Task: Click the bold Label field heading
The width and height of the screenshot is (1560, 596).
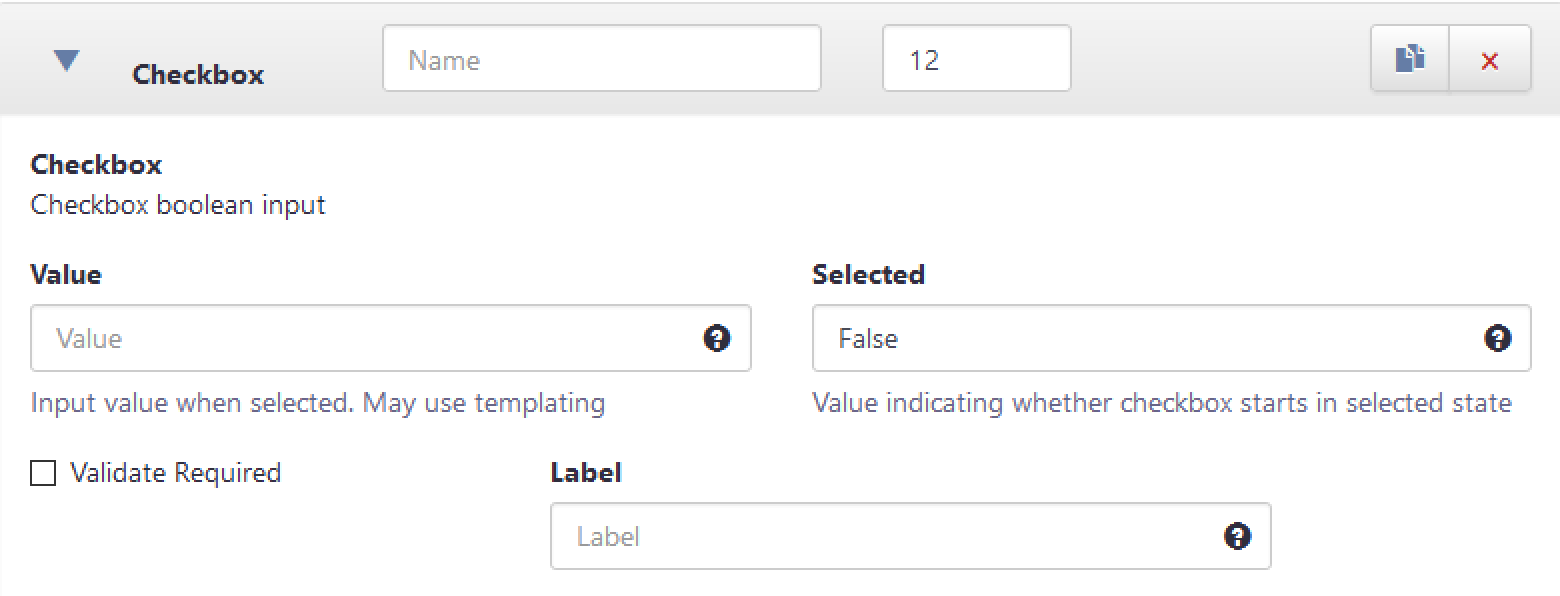Action: pyautogui.click(x=586, y=472)
